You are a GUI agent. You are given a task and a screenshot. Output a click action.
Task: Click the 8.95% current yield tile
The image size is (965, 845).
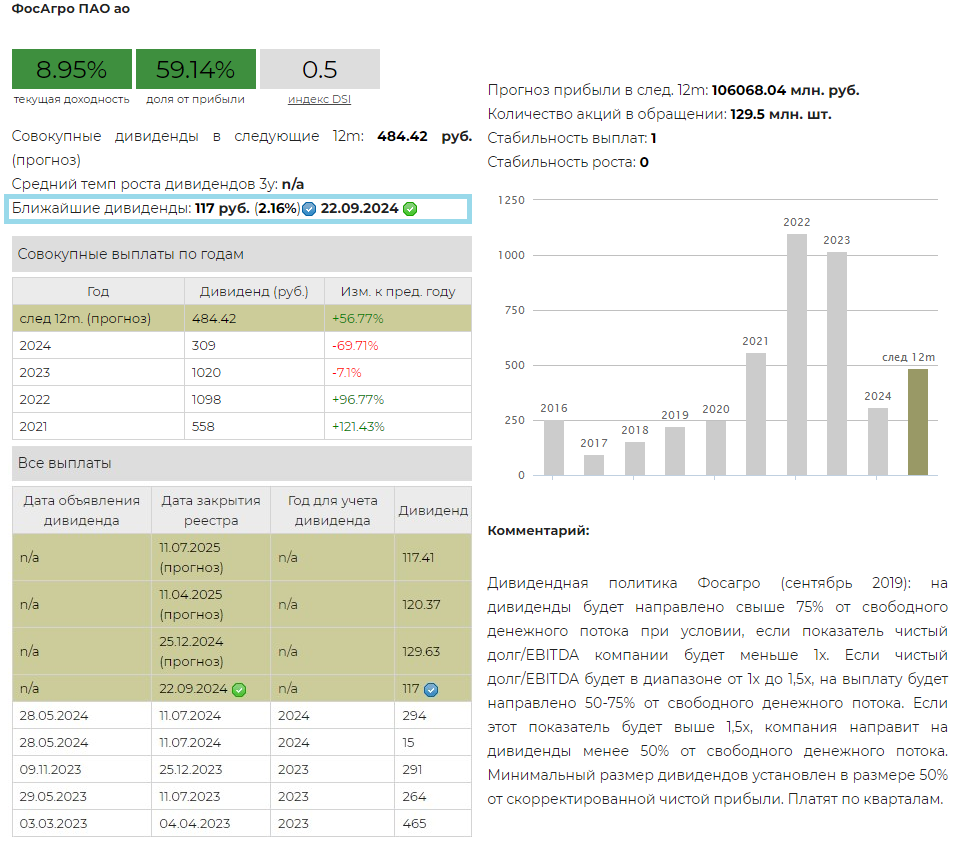click(71, 69)
